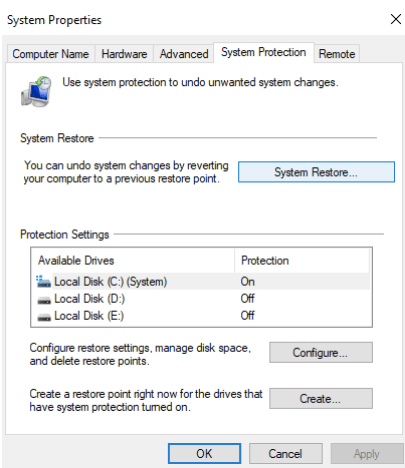Open the Hardware tab
Screen dimensions: 405x468
pyautogui.click(x=124, y=54)
